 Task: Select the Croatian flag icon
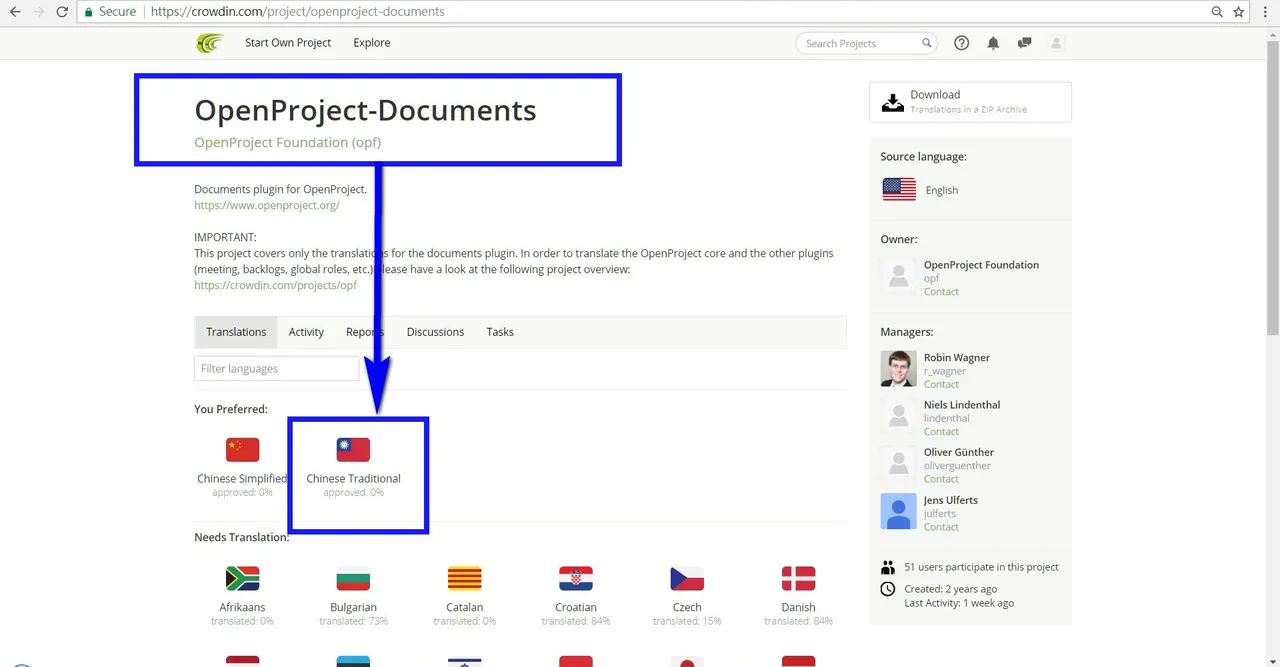[x=576, y=578]
